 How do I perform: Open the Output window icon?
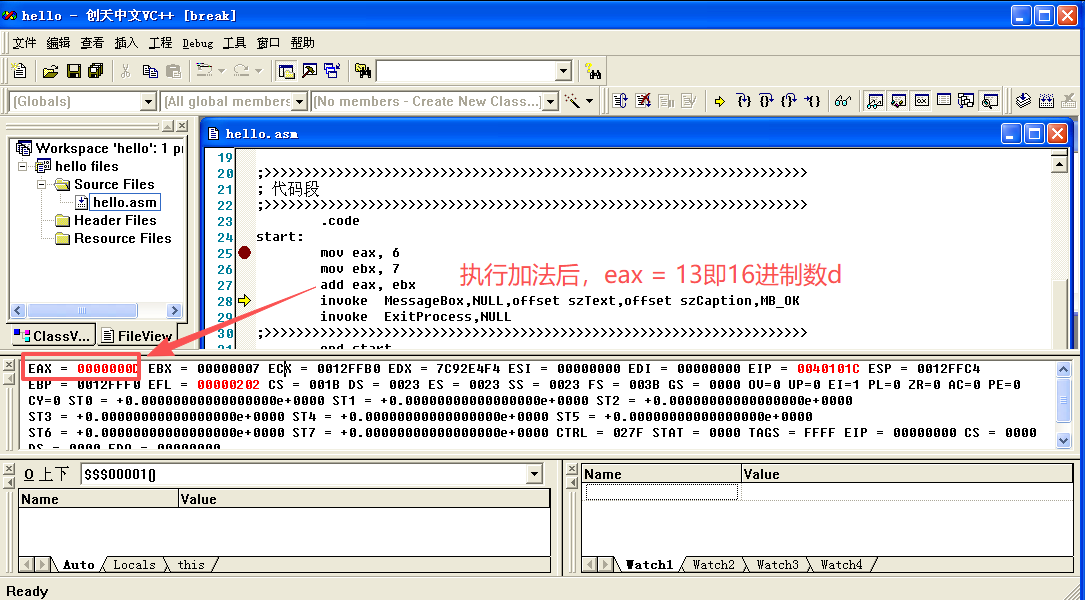tap(309, 71)
